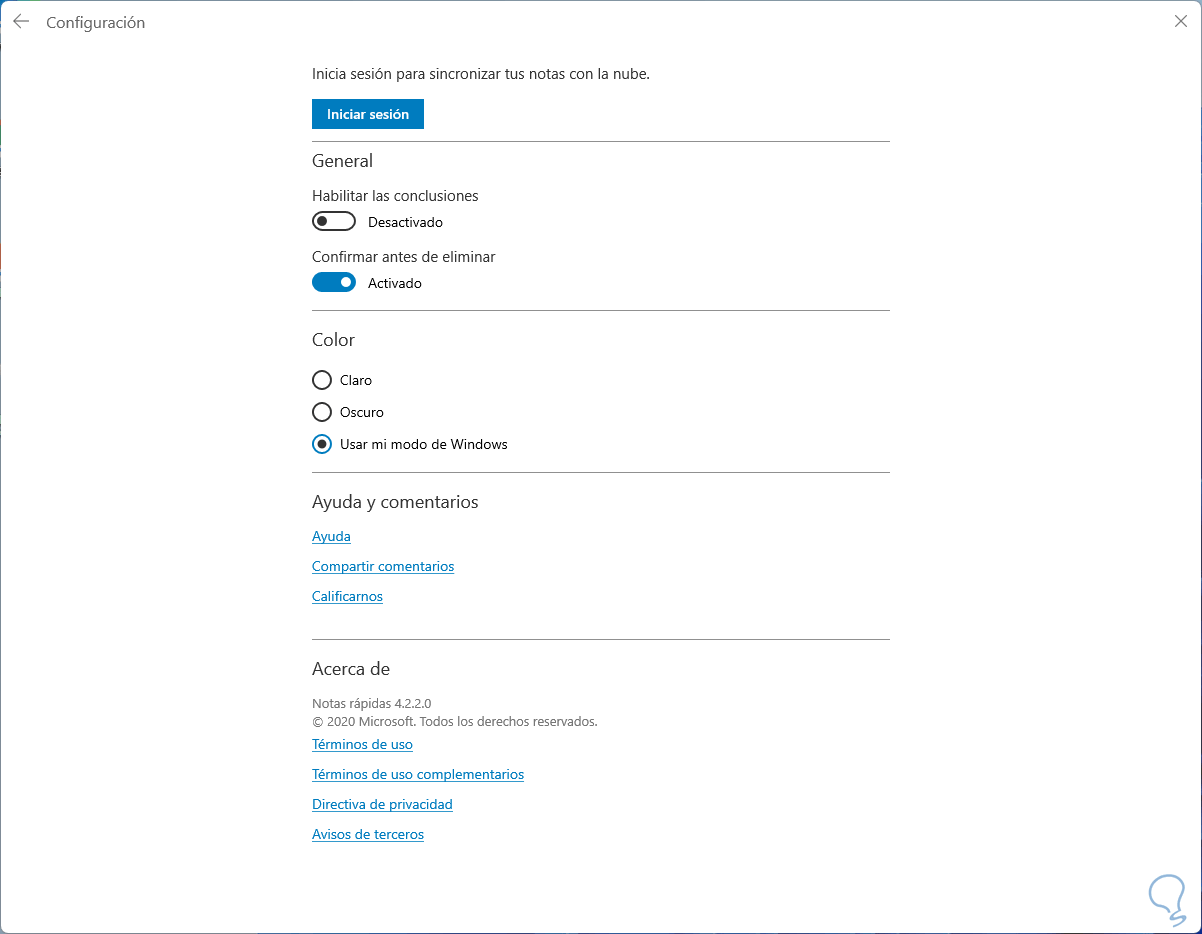Open Avisos de terceros link
The image size is (1202, 934).
pyautogui.click(x=368, y=834)
